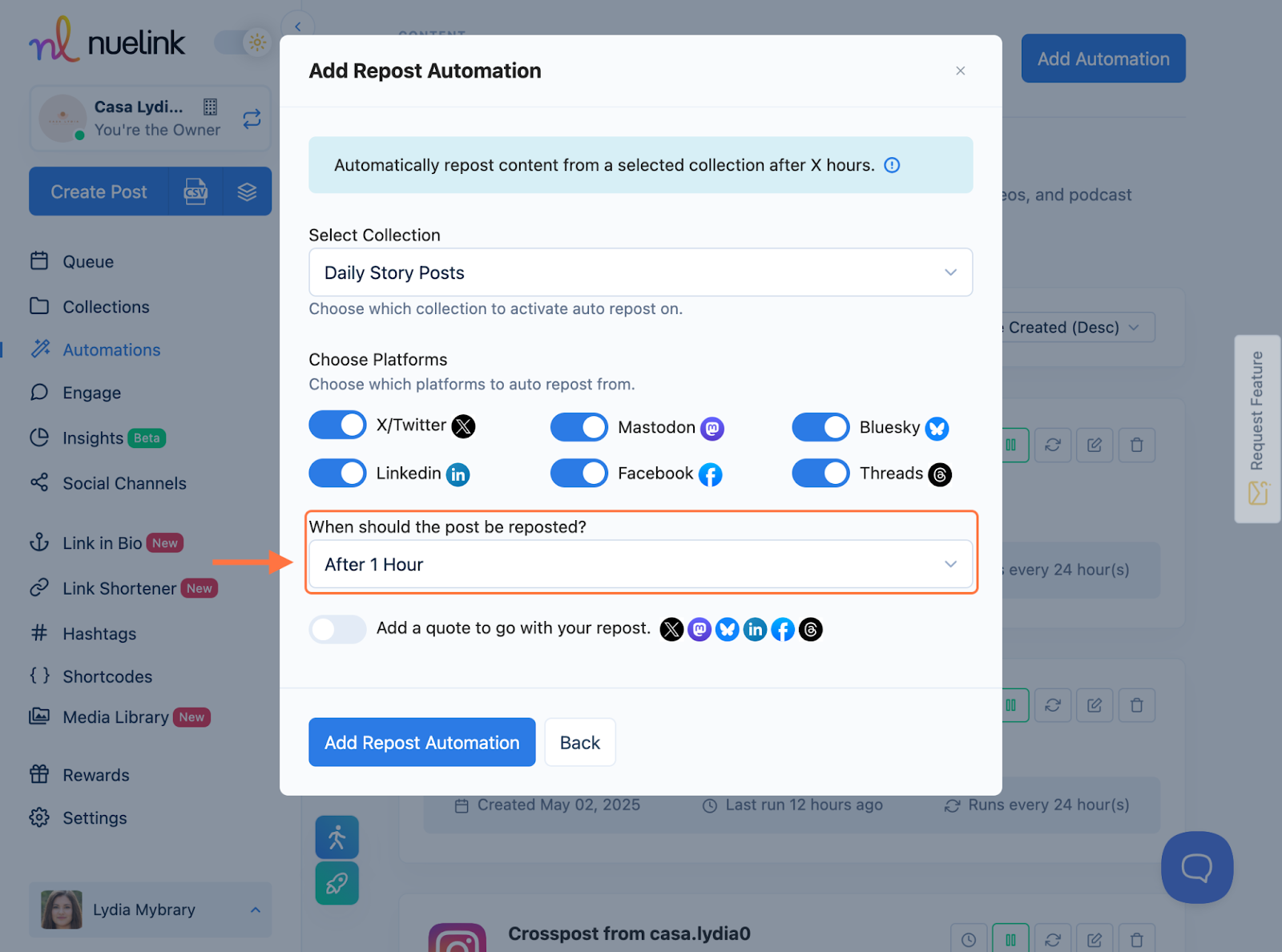Open the stacked layers bulk post icon
The image size is (1282, 952).
click(x=247, y=192)
